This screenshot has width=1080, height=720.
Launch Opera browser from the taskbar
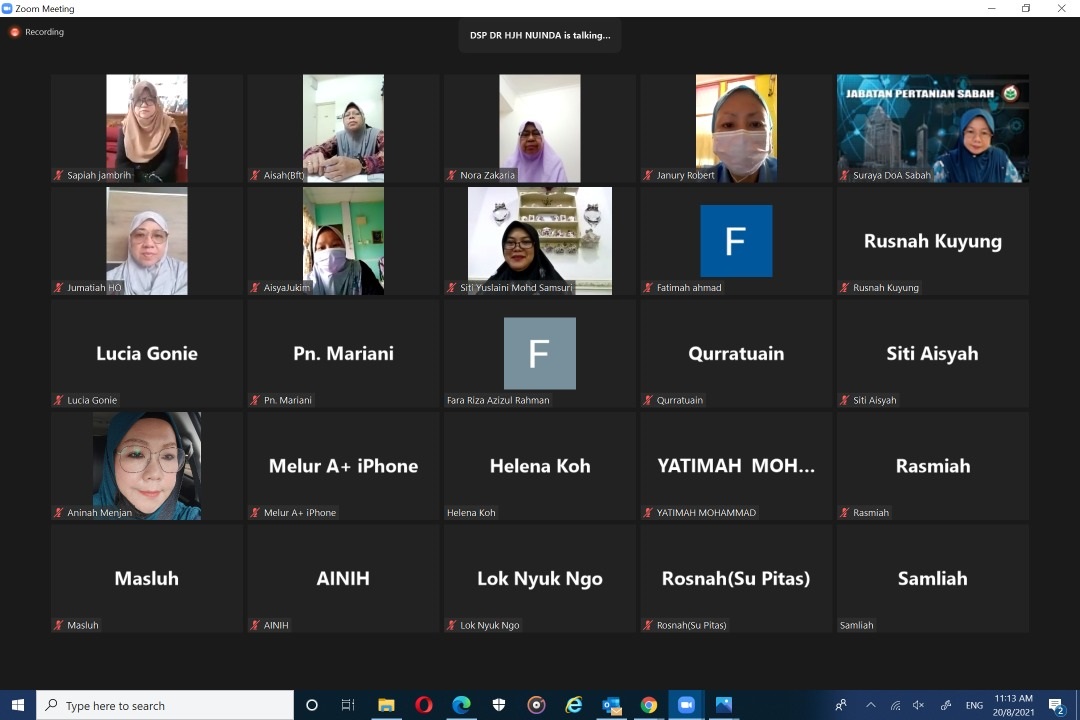click(x=424, y=705)
